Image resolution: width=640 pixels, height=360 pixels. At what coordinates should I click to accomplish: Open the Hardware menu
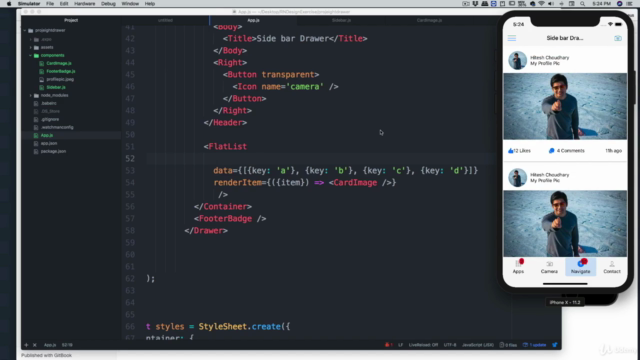84,4
